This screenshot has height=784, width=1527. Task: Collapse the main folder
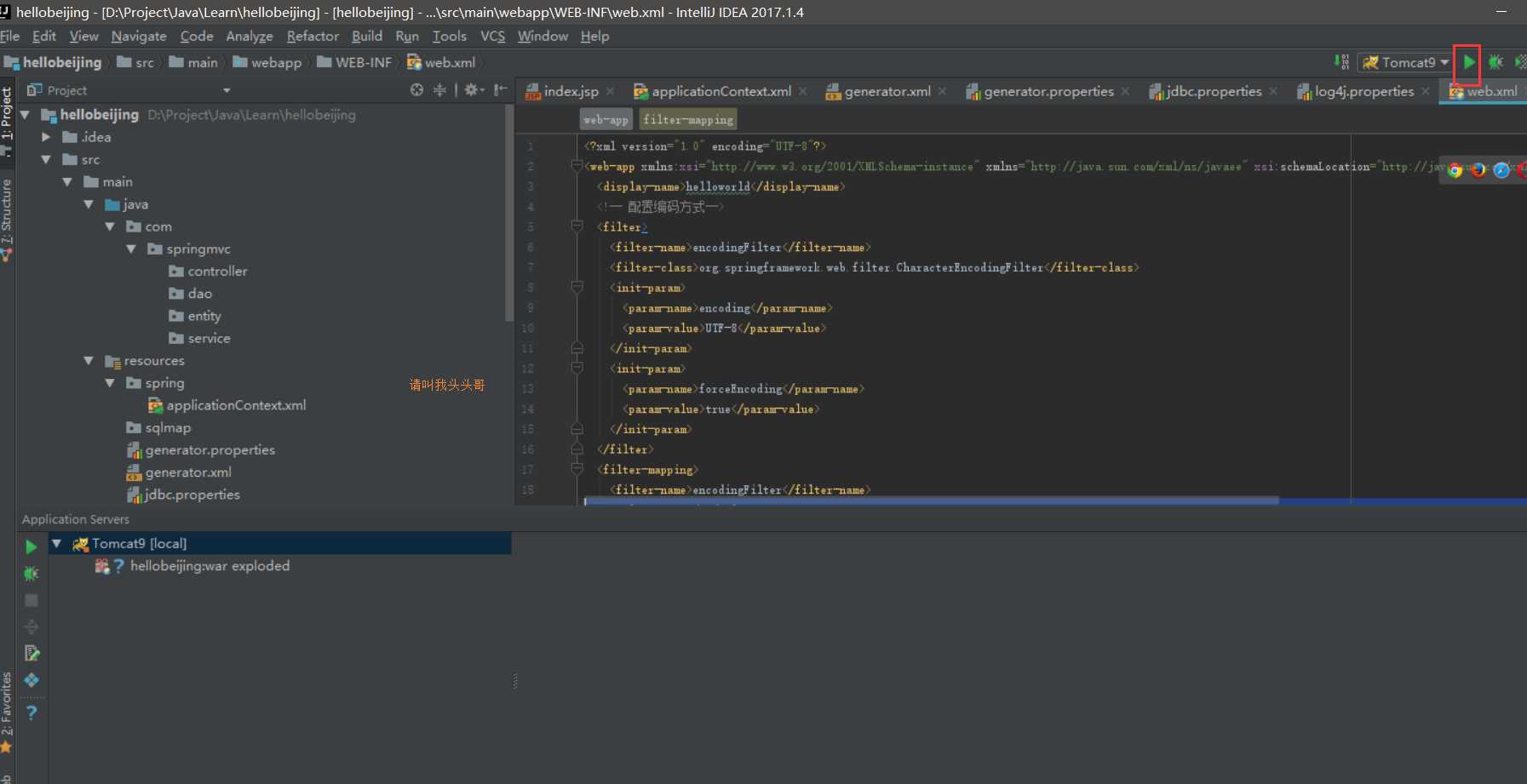(67, 181)
